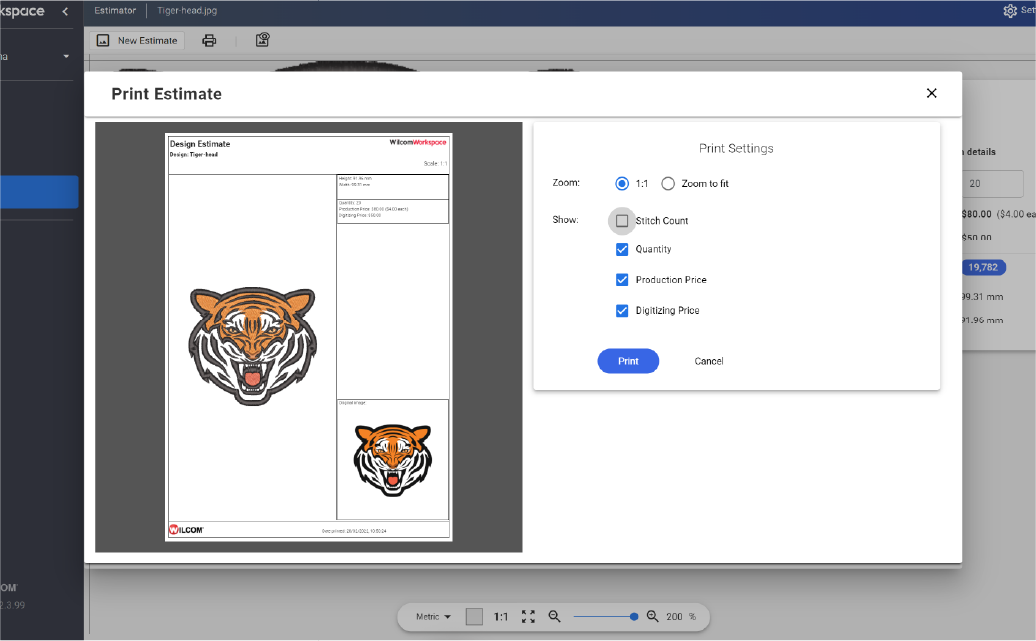The width and height of the screenshot is (1036, 641).
Task: Collapse the left sidebar panel
Action: tap(66, 11)
